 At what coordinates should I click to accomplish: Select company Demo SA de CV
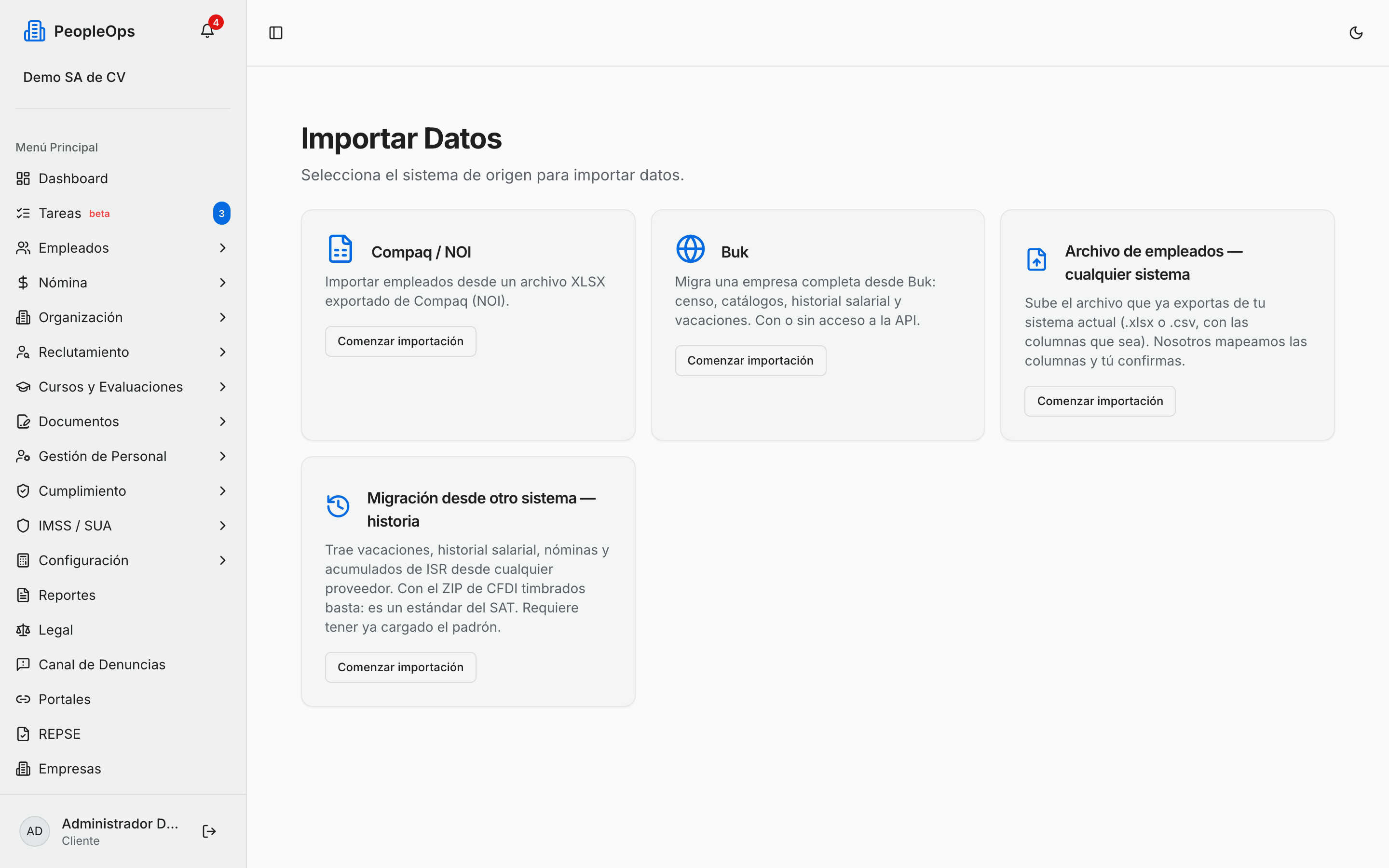pos(74,77)
